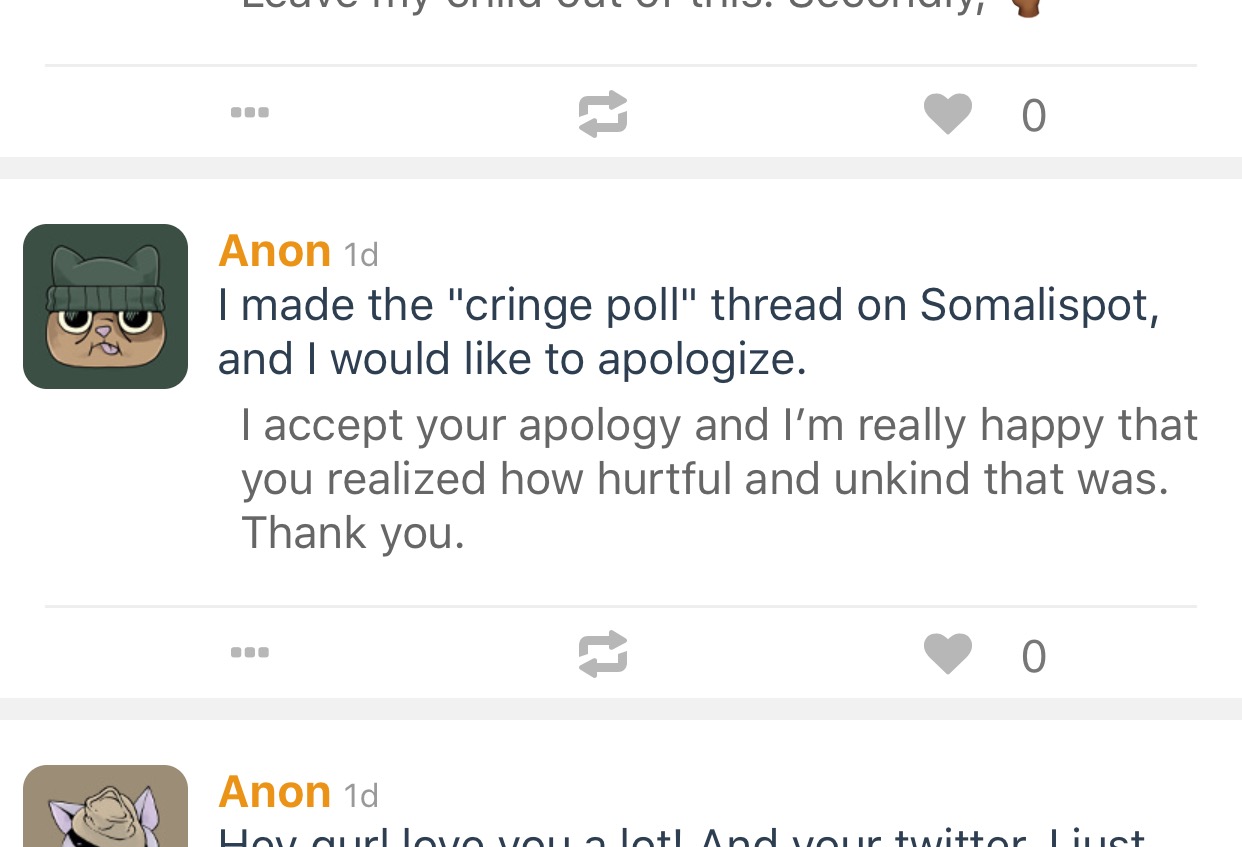Like the top partially visible answer
The width and height of the screenshot is (1242, 847).
click(948, 113)
